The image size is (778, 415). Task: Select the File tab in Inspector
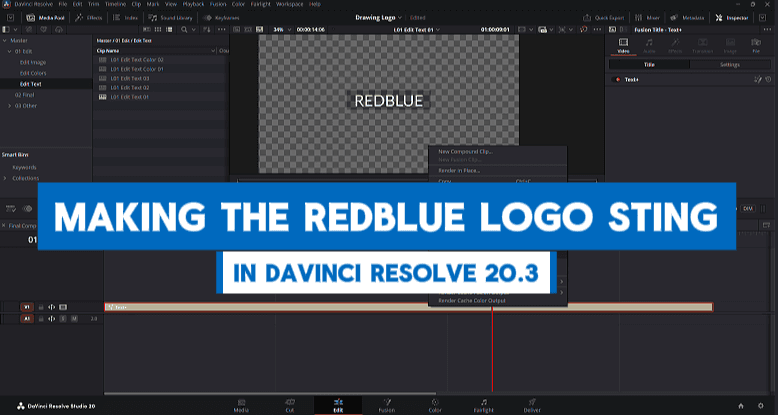[x=756, y=45]
